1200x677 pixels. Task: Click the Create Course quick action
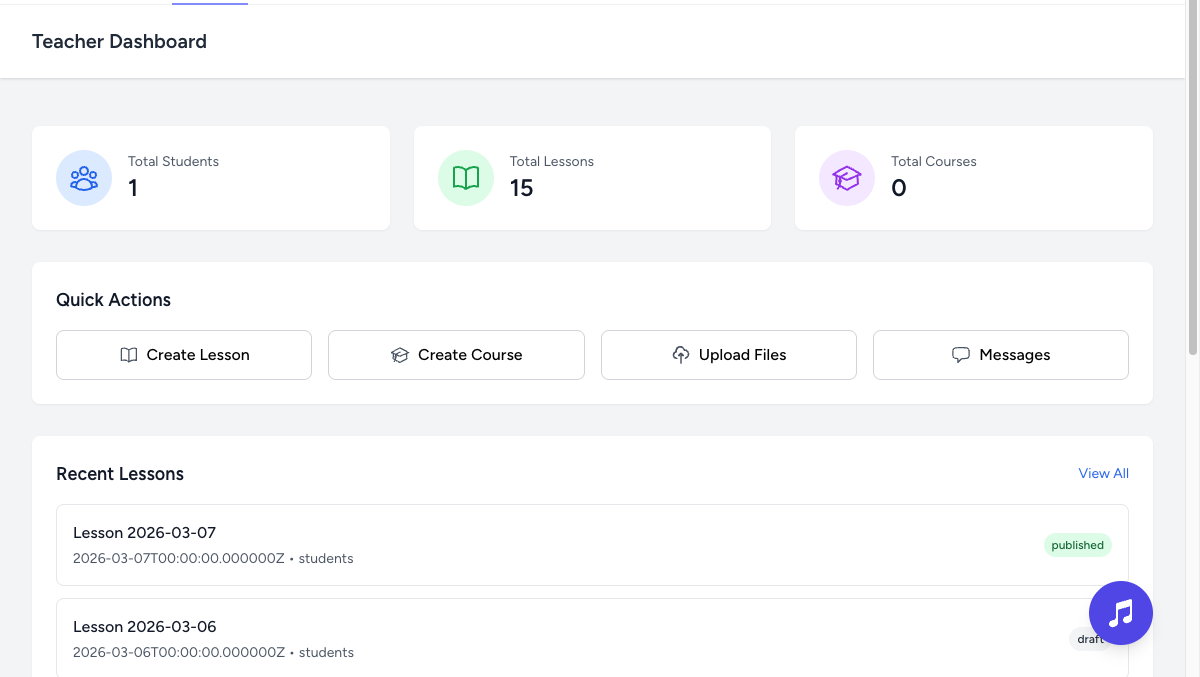456,354
